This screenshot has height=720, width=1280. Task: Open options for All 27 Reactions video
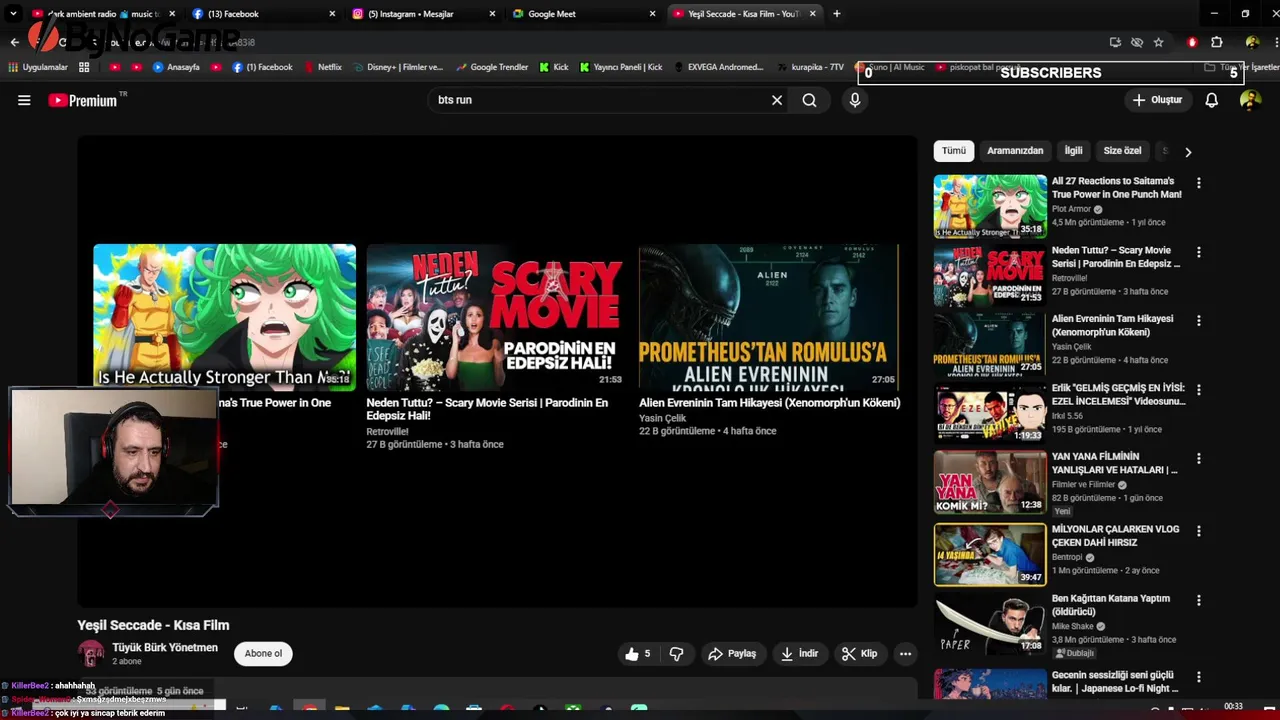(x=1198, y=183)
